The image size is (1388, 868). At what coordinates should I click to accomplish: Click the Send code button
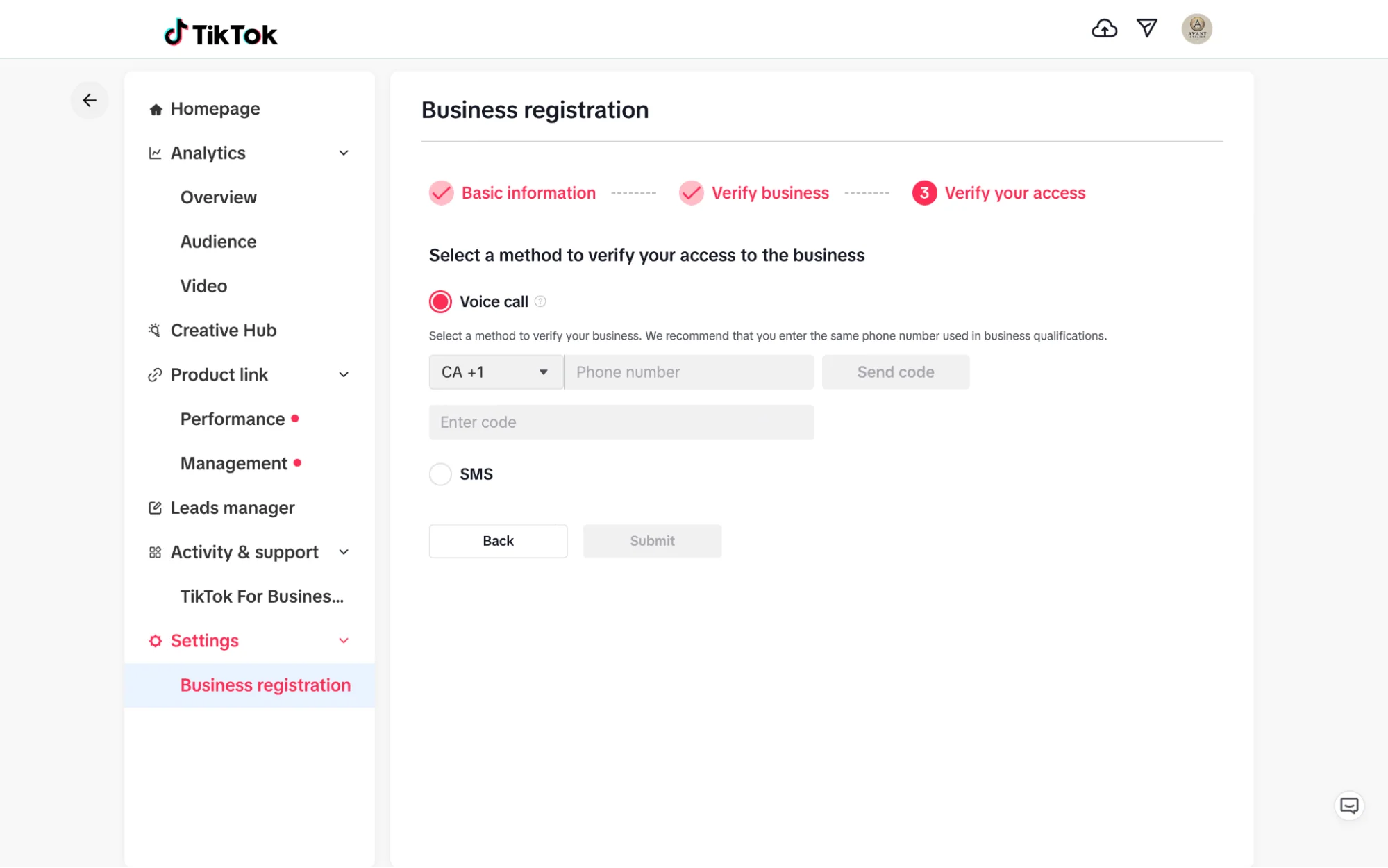tap(895, 372)
